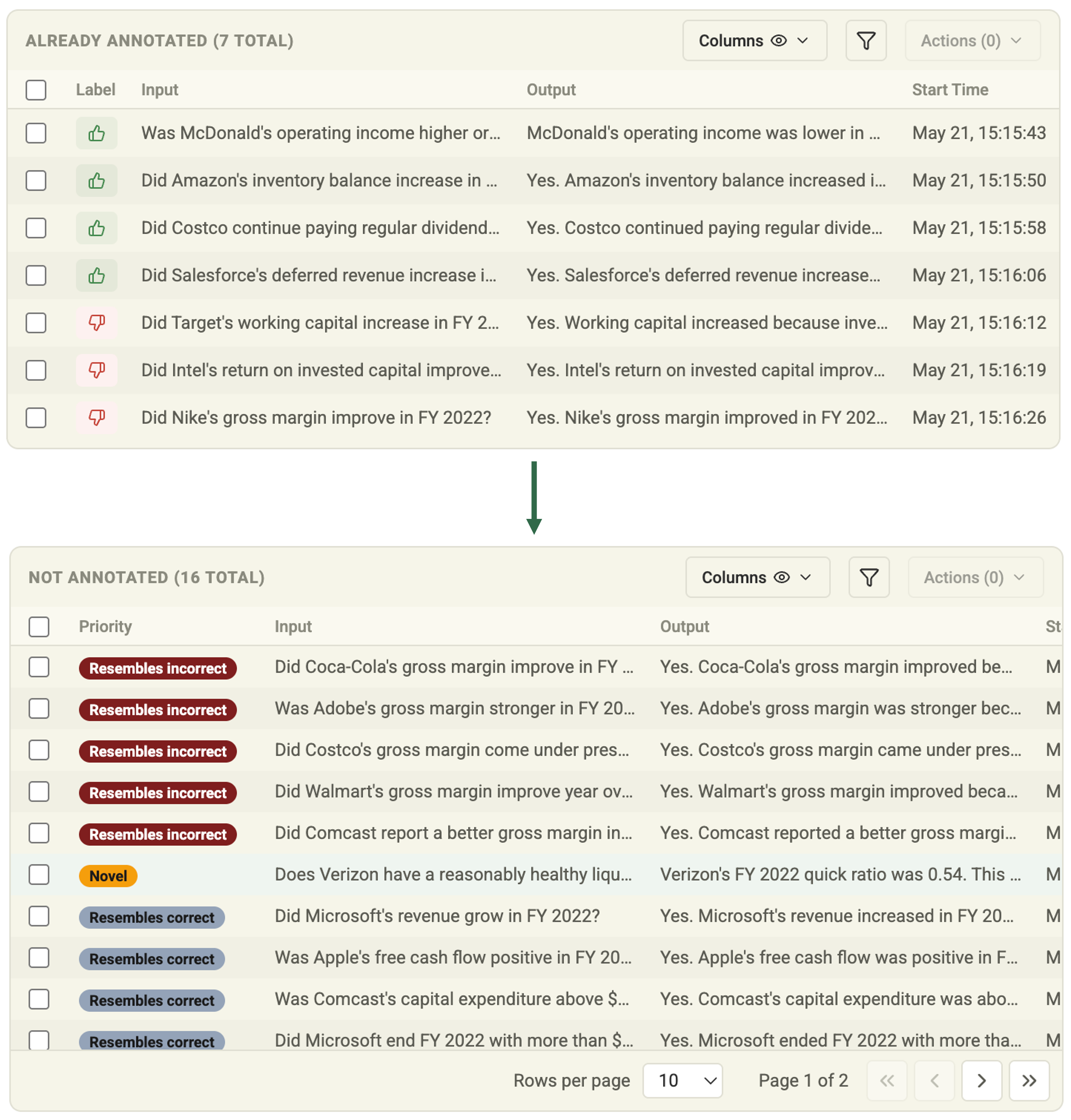The width and height of the screenshot is (1071, 1120).
Task: Check the Intel's return on invested capital row
Action: [36, 370]
